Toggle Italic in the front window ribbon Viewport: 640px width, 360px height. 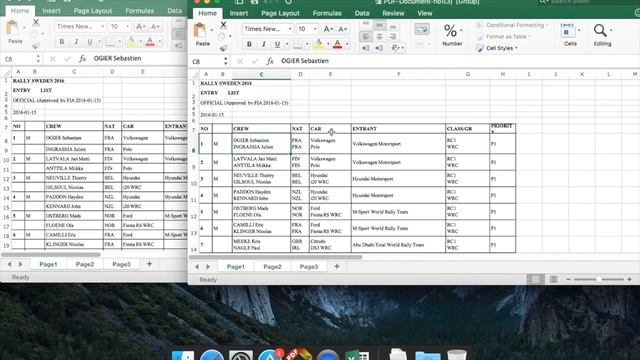pos(264,44)
